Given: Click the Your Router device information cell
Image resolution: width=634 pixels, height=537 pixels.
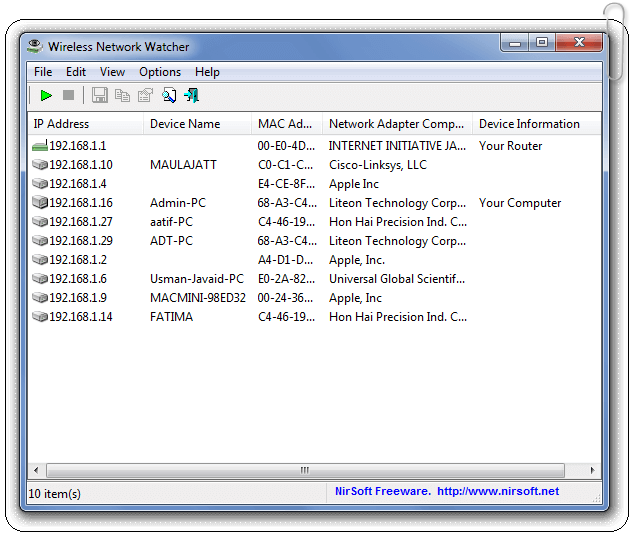Looking at the screenshot, I should coord(511,146).
